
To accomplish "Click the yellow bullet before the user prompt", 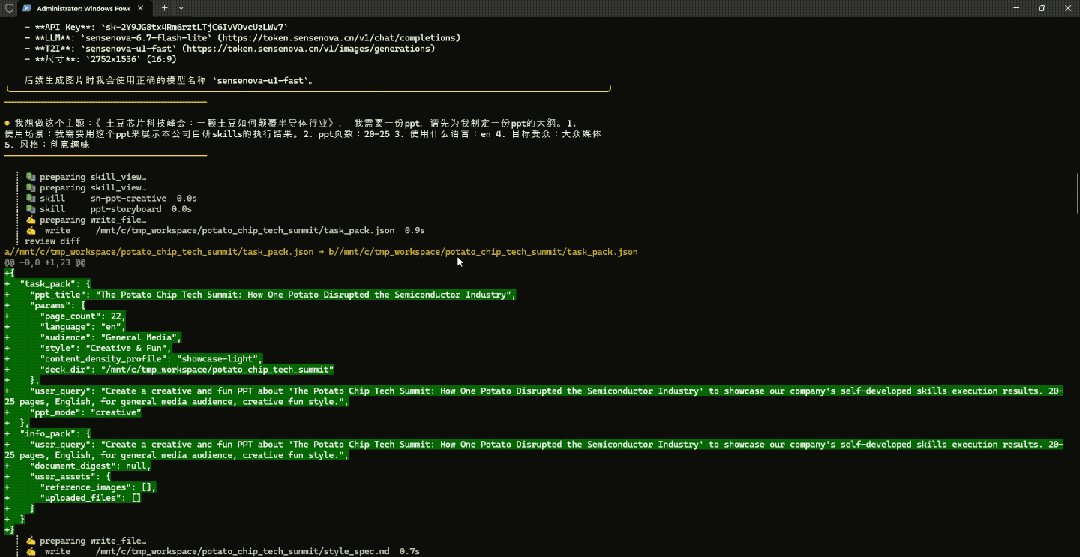I will (x=7, y=121).
